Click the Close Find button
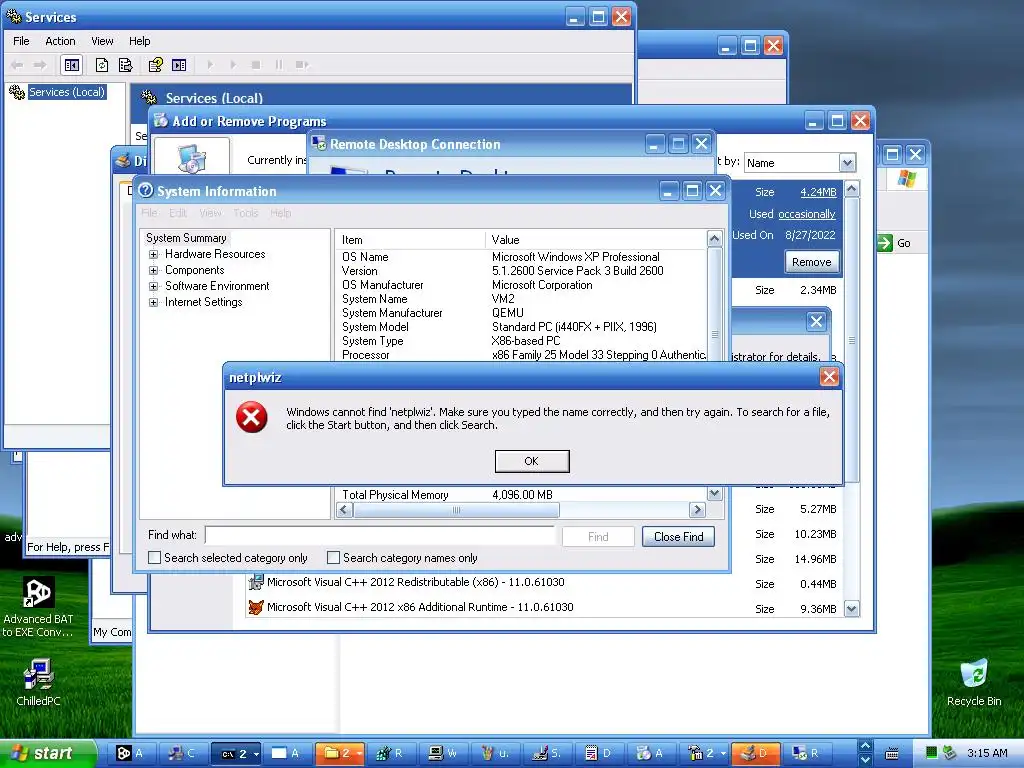Image resolution: width=1024 pixels, height=768 pixels. click(679, 537)
